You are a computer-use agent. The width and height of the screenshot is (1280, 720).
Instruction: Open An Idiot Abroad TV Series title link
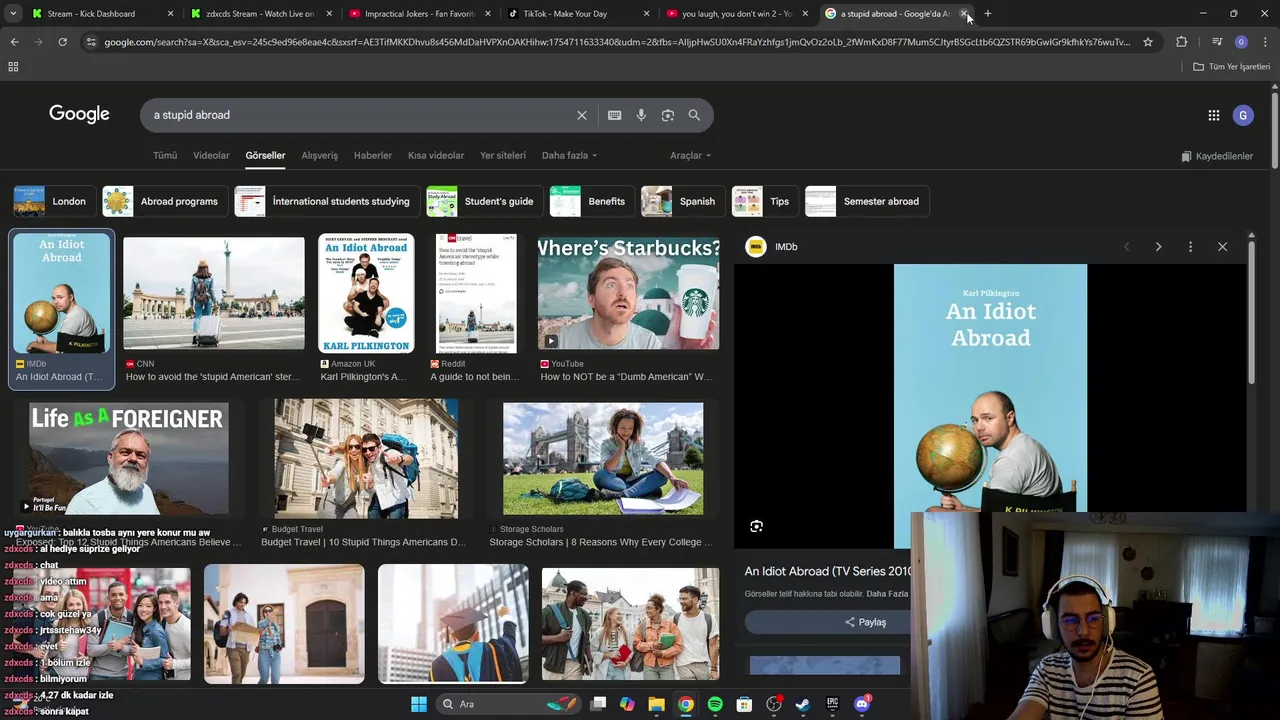point(828,571)
